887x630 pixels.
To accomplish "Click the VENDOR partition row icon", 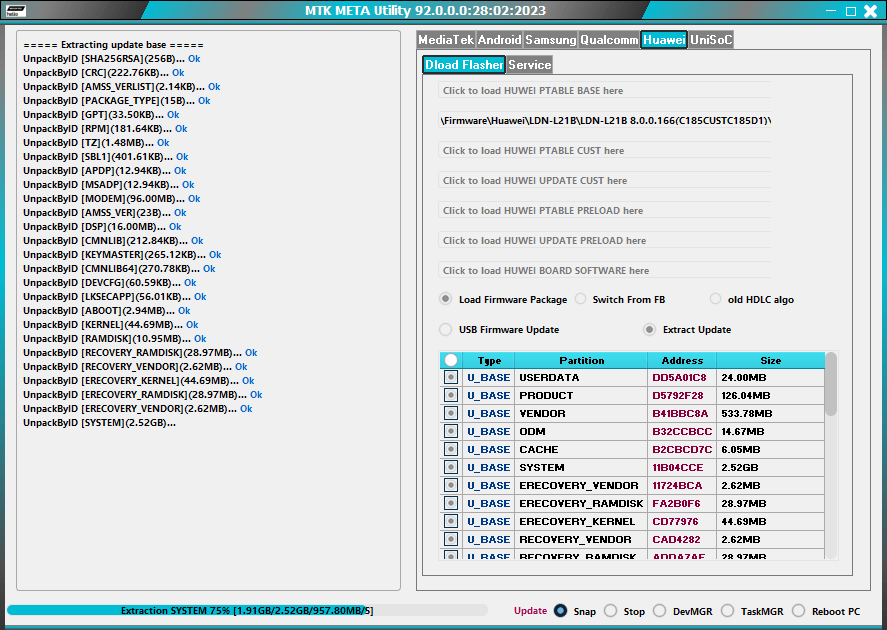I will click(450, 413).
